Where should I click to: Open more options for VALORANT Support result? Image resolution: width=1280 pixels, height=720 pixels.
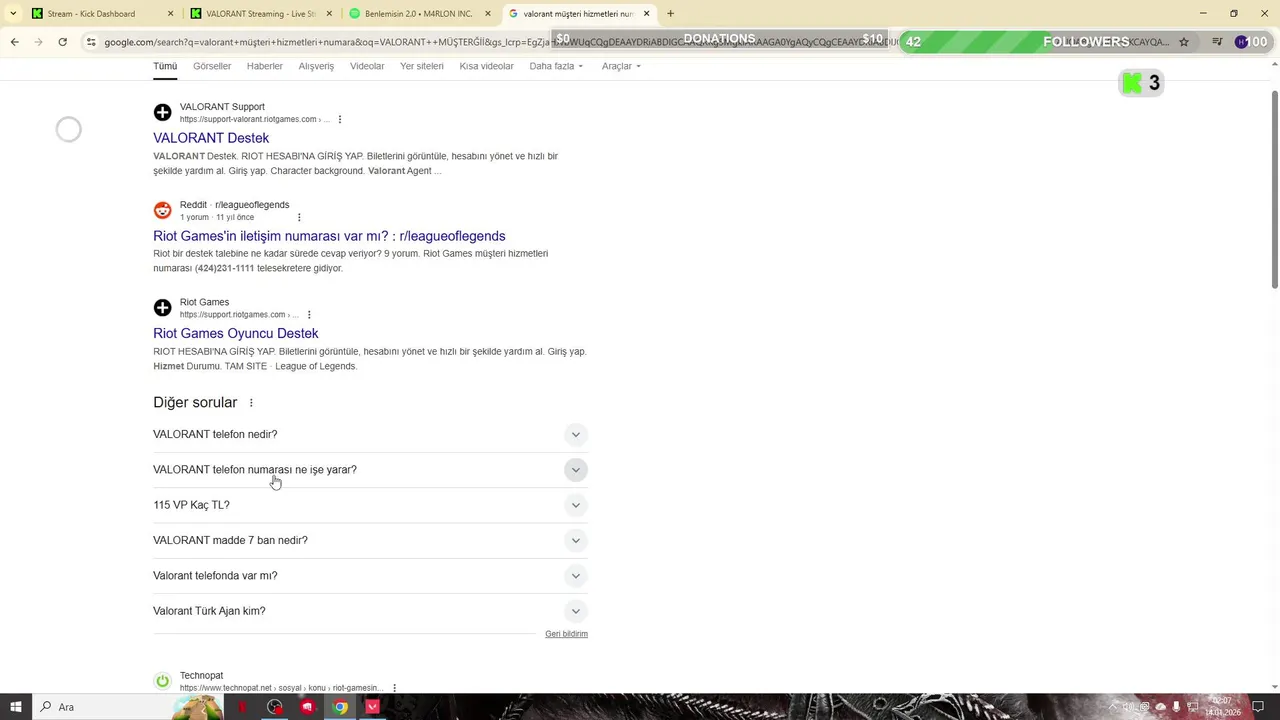pyautogui.click(x=340, y=119)
